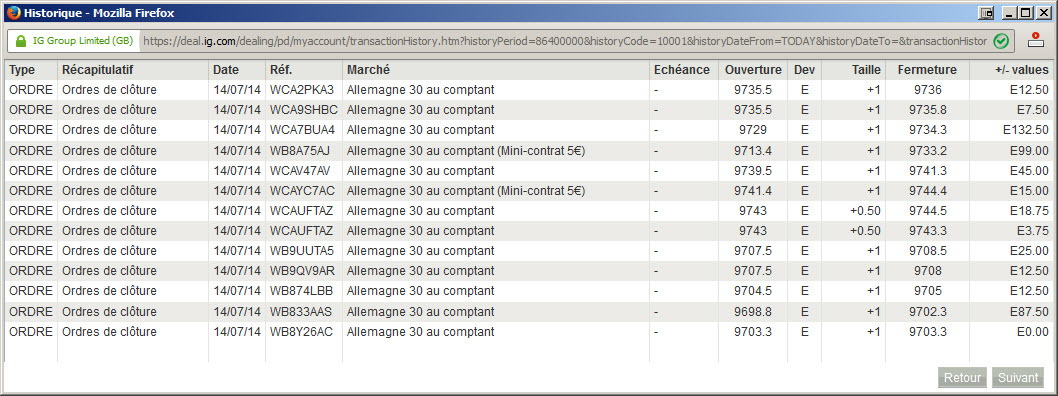
Task: Maximize the Historique Firefox window
Action: (1026, 12)
